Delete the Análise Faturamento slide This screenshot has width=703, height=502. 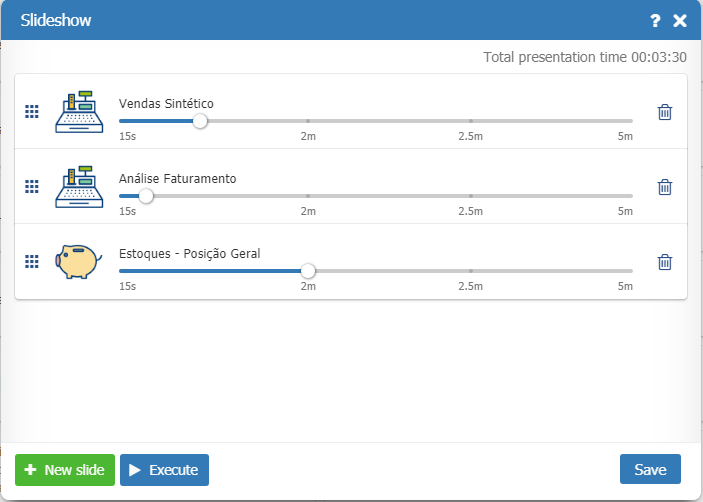click(665, 187)
